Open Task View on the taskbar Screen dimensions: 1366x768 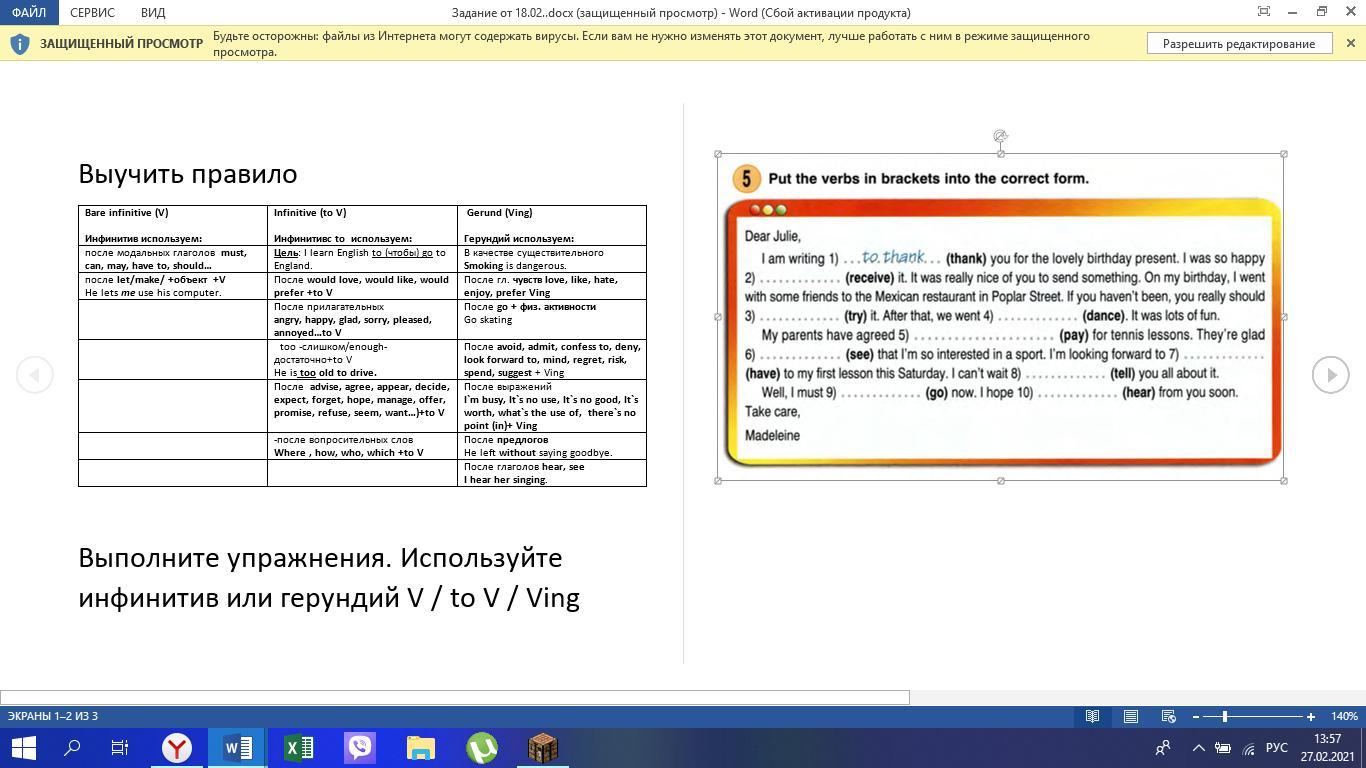click(x=119, y=748)
